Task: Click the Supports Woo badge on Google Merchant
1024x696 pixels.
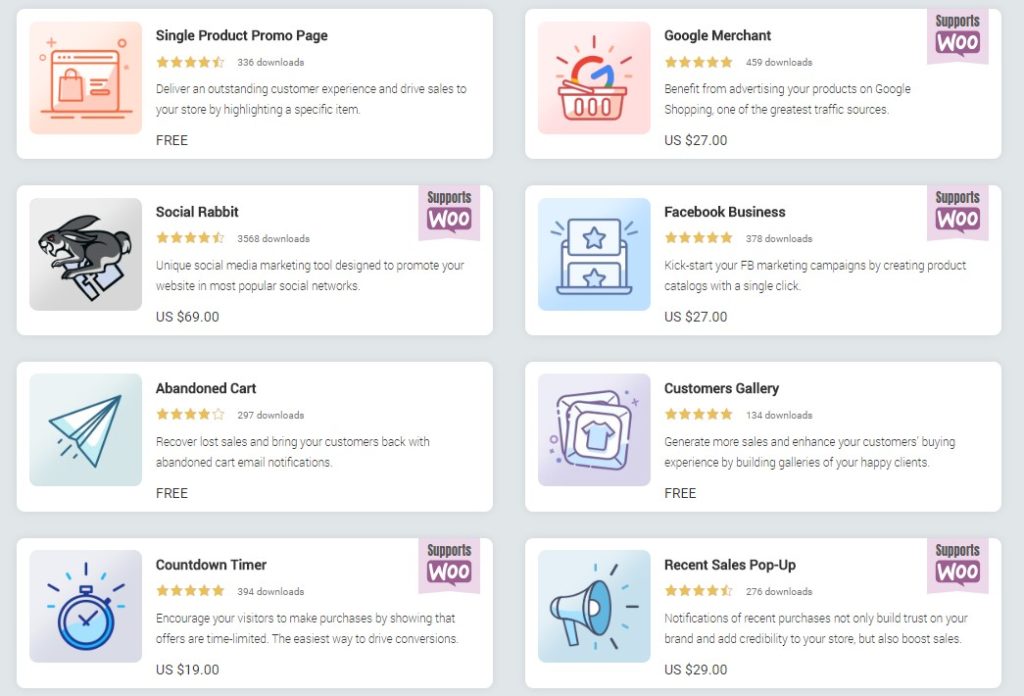Action: (x=957, y=36)
